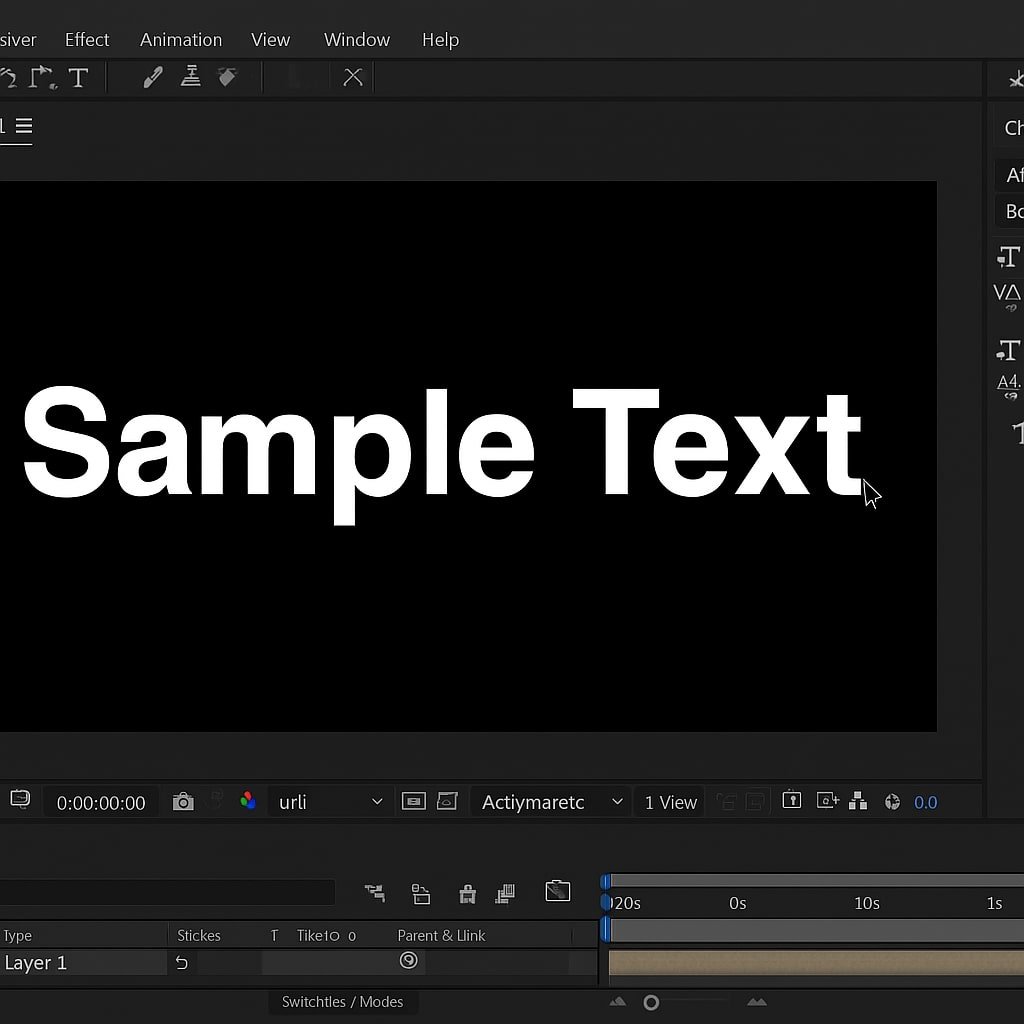Image resolution: width=1024 pixels, height=1024 pixels.
Task: Click the timeline zoom slider handle
Action: click(x=651, y=1002)
